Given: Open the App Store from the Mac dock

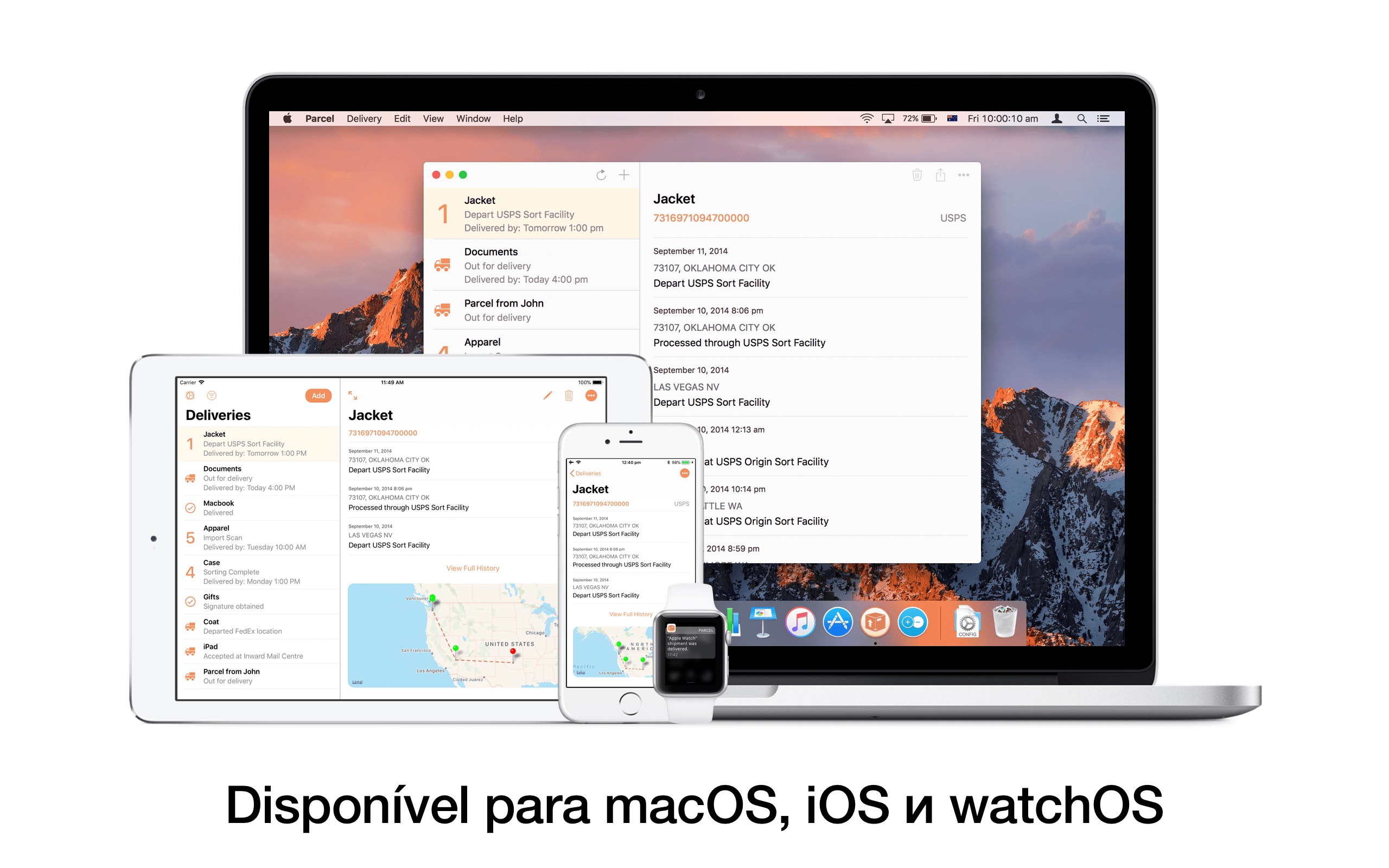Looking at the screenshot, I should coord(838,622).
